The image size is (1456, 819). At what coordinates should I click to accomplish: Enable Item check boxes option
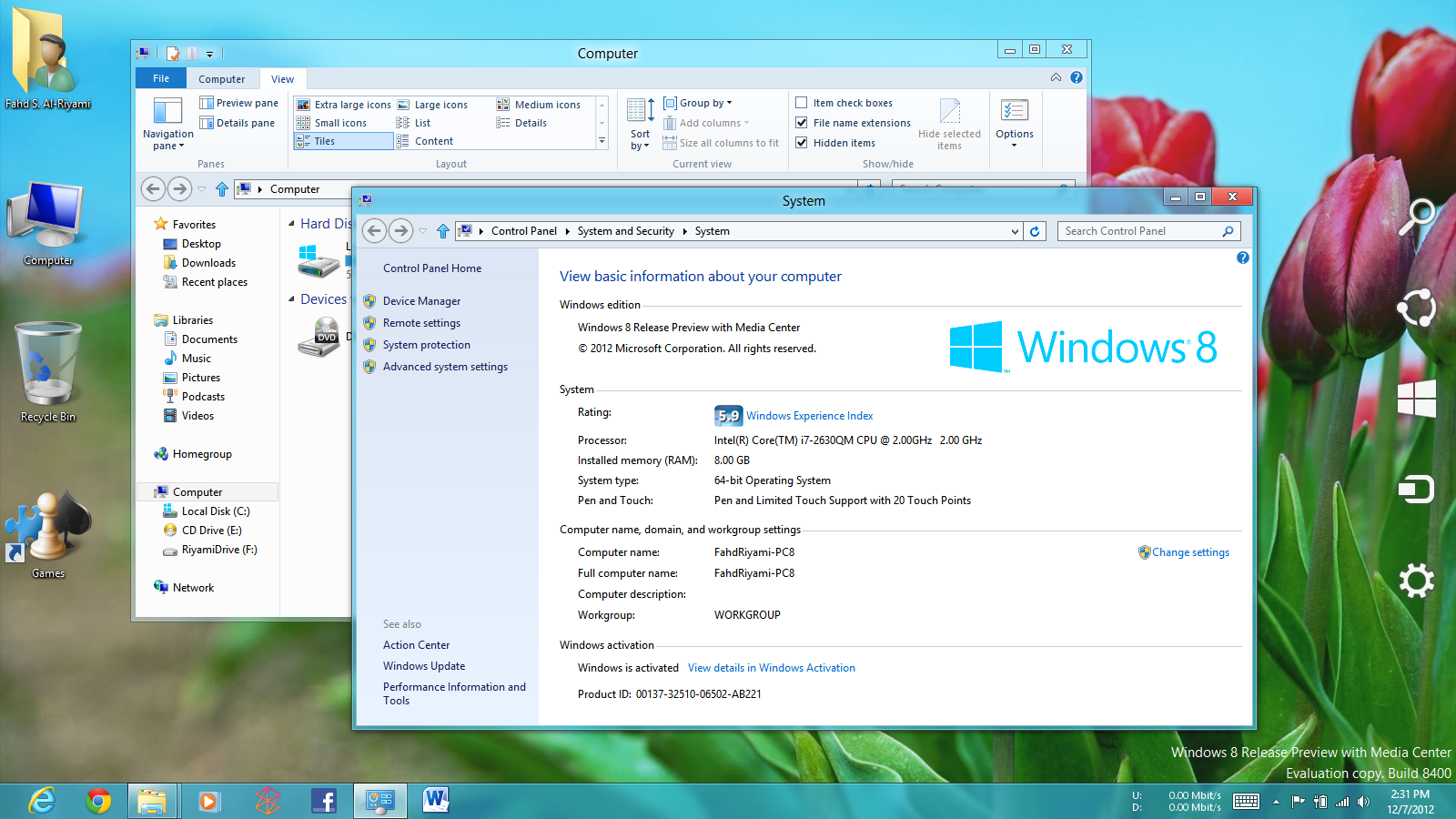coord(802,103)
